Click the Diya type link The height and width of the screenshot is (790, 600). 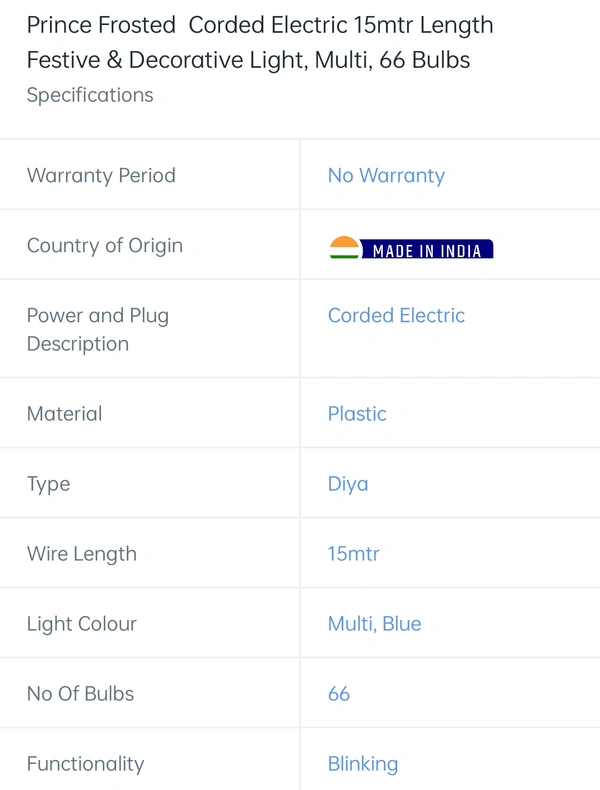[x=348, y=483]
